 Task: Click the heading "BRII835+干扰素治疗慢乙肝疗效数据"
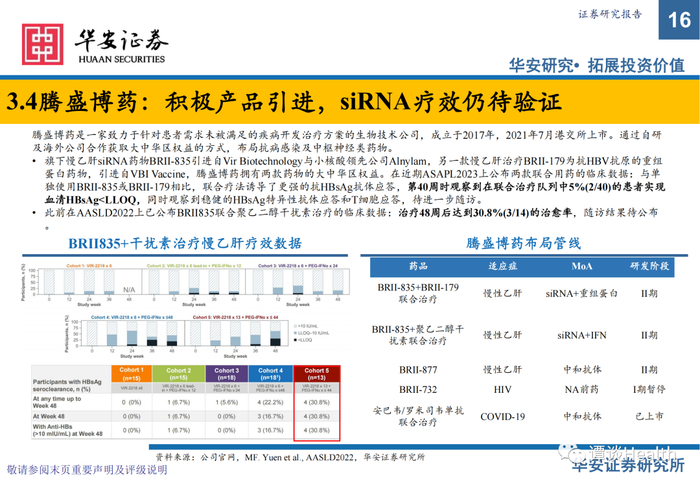(x=185, y=243)
